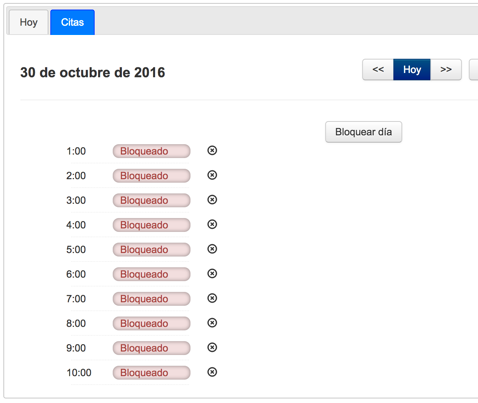
Task: Delete the 4:00 blocked entry
Action: (212, 224)
